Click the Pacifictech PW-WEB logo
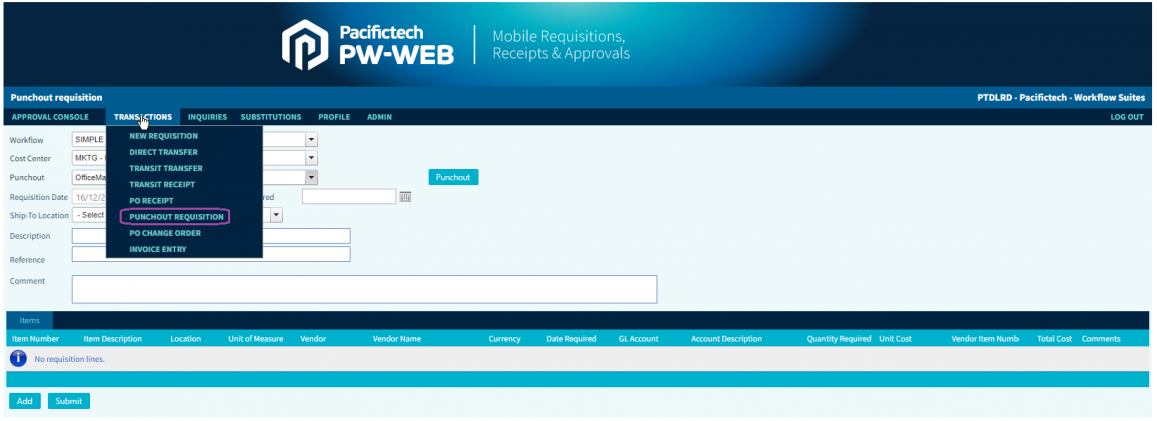Image resolution: width=1157 pixels, height=421 pixels. click(367, 44)
